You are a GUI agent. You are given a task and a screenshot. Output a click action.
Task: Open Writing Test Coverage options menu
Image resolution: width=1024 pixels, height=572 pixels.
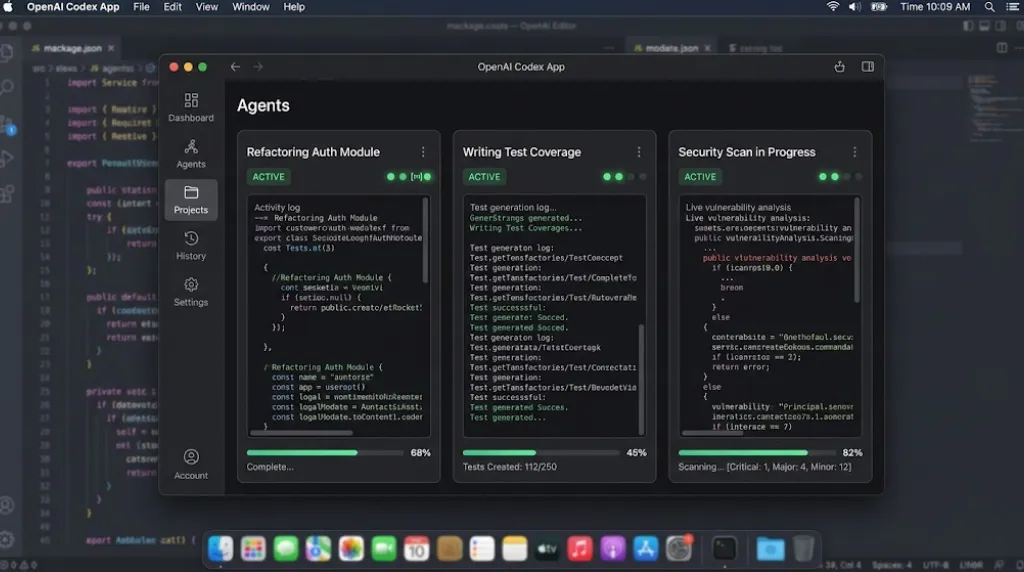click(639, 151)
